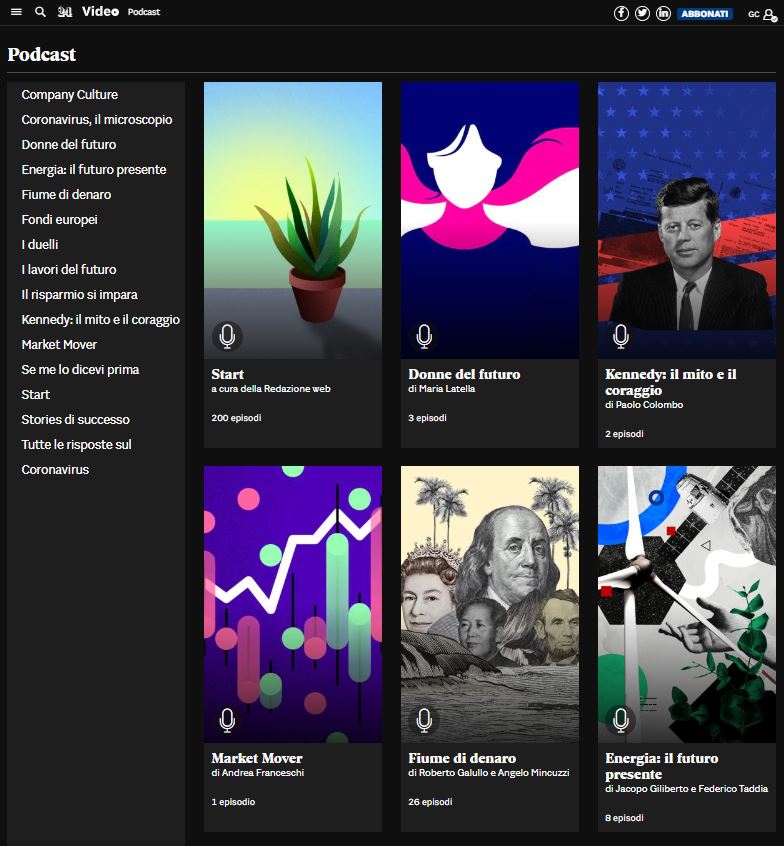This screenshot has height=846, width=784.
Task: Click the Il Sole 24 logo icon
Action: click(65, 12)
